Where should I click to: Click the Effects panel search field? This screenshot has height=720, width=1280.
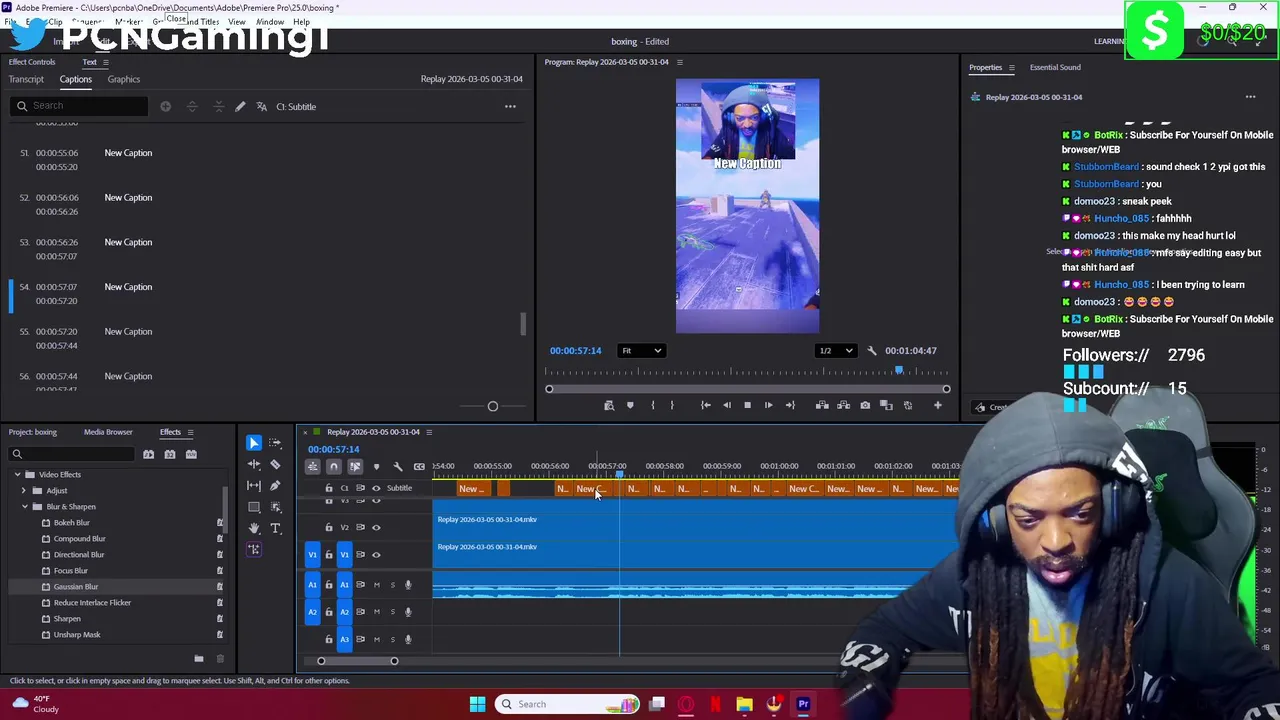[x=70, y=454]
